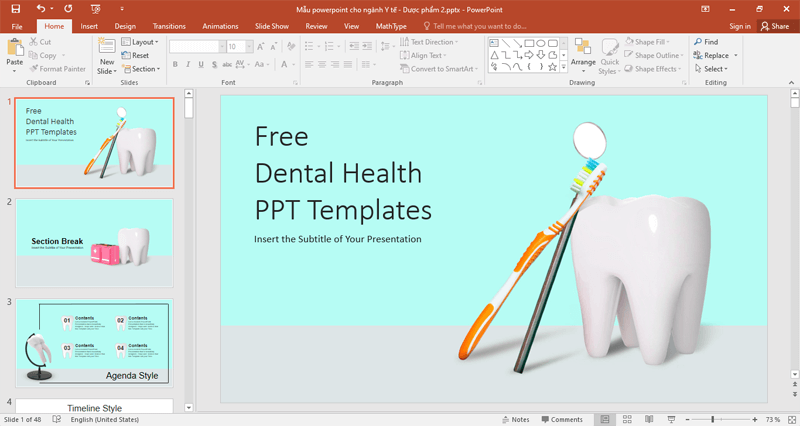Click Tell me what you want box

tap(474, 26)
